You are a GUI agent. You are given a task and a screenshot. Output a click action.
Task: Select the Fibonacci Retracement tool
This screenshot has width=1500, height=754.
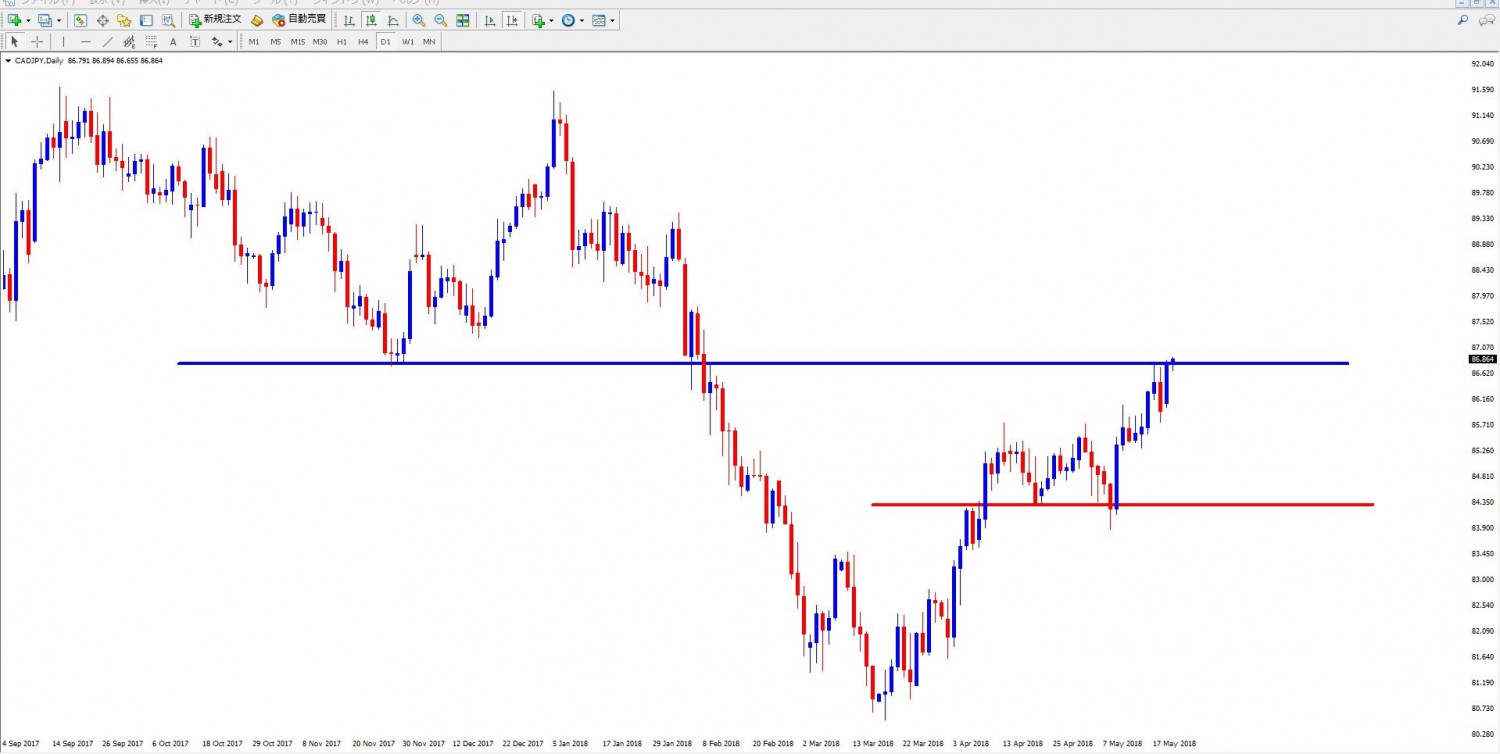tap(151, 41)
